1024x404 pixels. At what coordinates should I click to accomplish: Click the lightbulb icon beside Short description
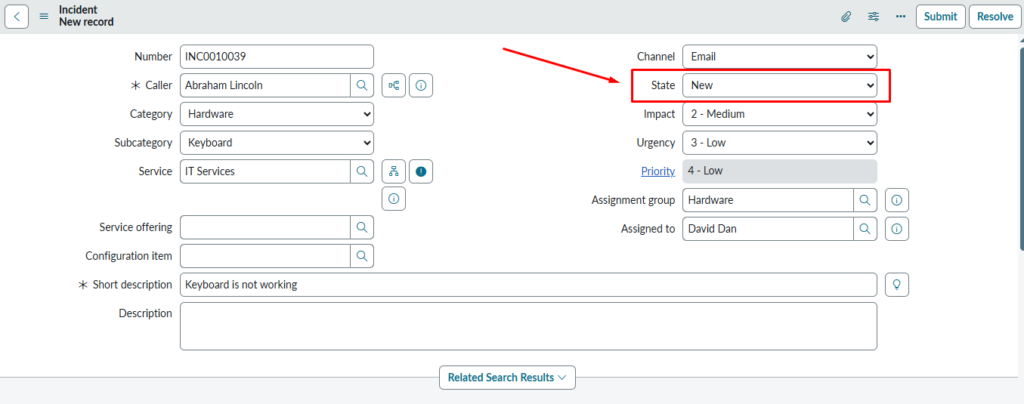coord(897,285)
